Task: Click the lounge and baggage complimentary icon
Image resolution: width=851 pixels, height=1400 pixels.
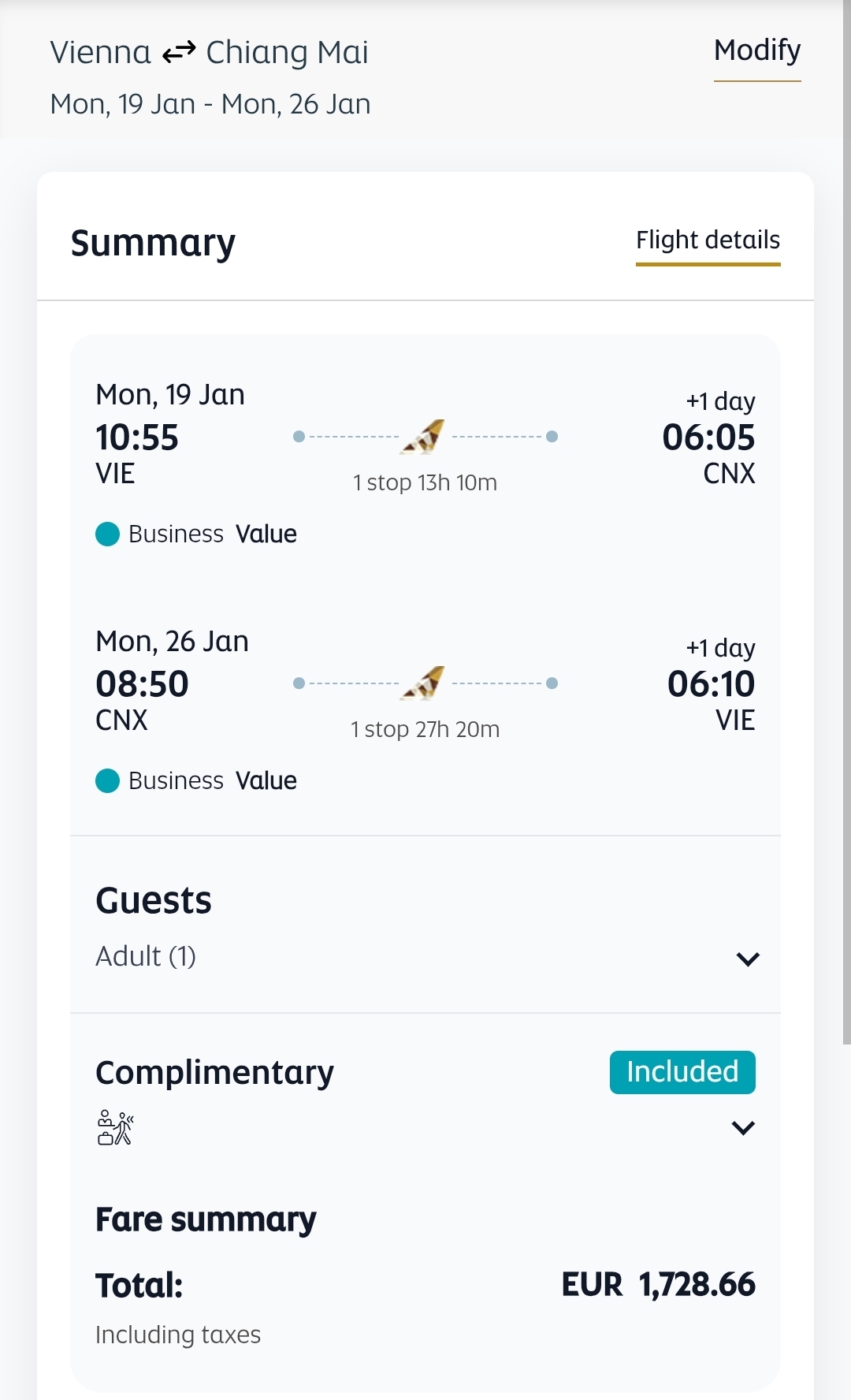Action: tap(115, 1127)
